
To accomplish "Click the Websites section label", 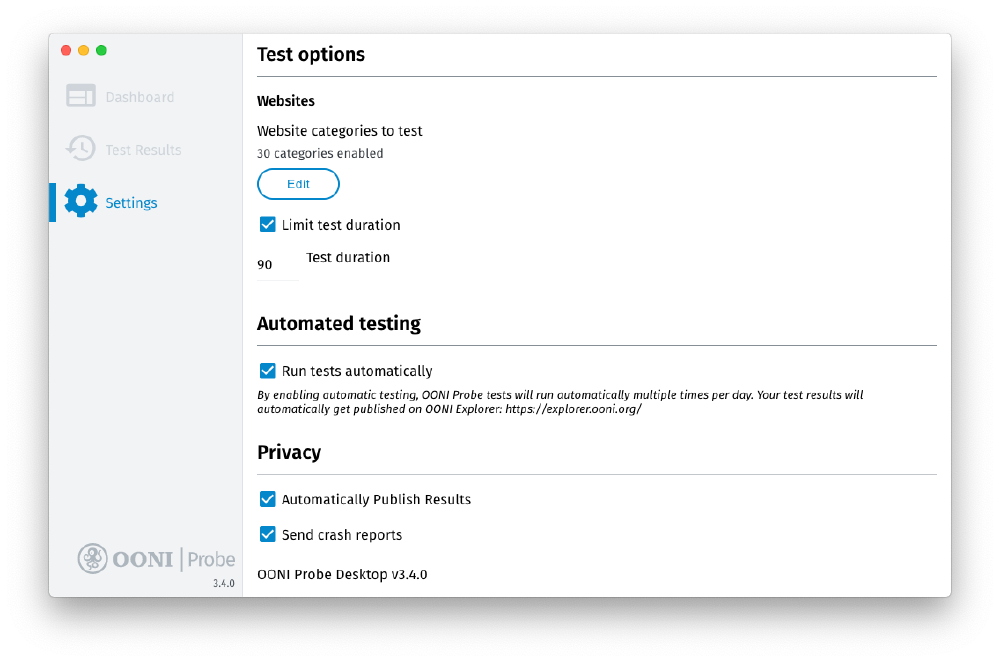I will 286,101.
